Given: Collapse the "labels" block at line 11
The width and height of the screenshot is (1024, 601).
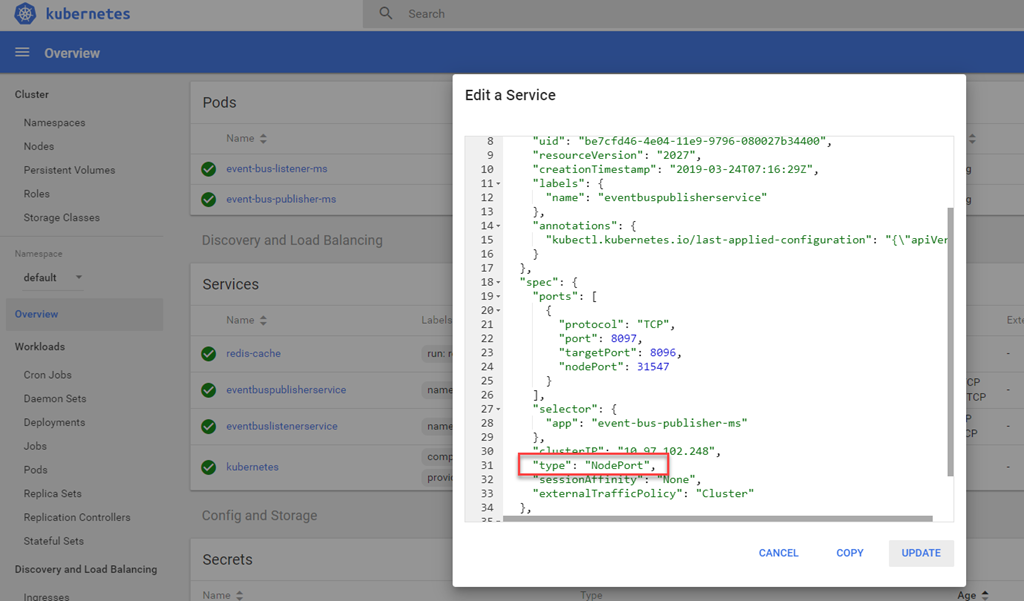Looking at the screenshot, I should pyautogui.click(x=499, y=184).
